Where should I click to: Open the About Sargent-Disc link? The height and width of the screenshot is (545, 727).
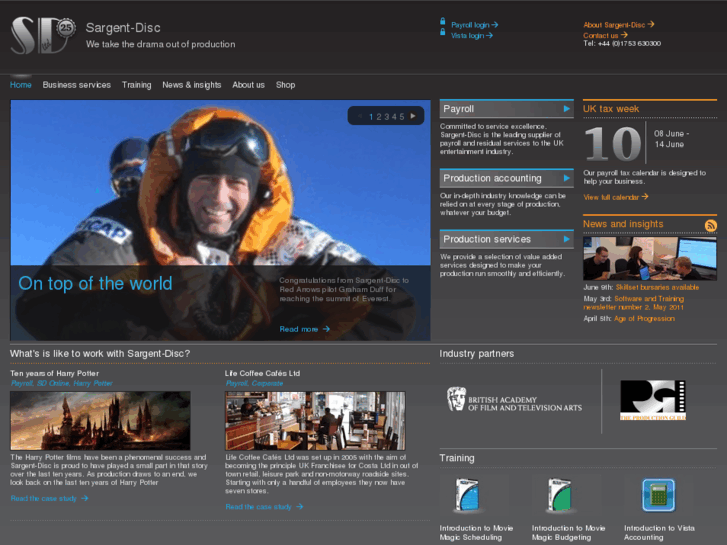tap(619, 25)
